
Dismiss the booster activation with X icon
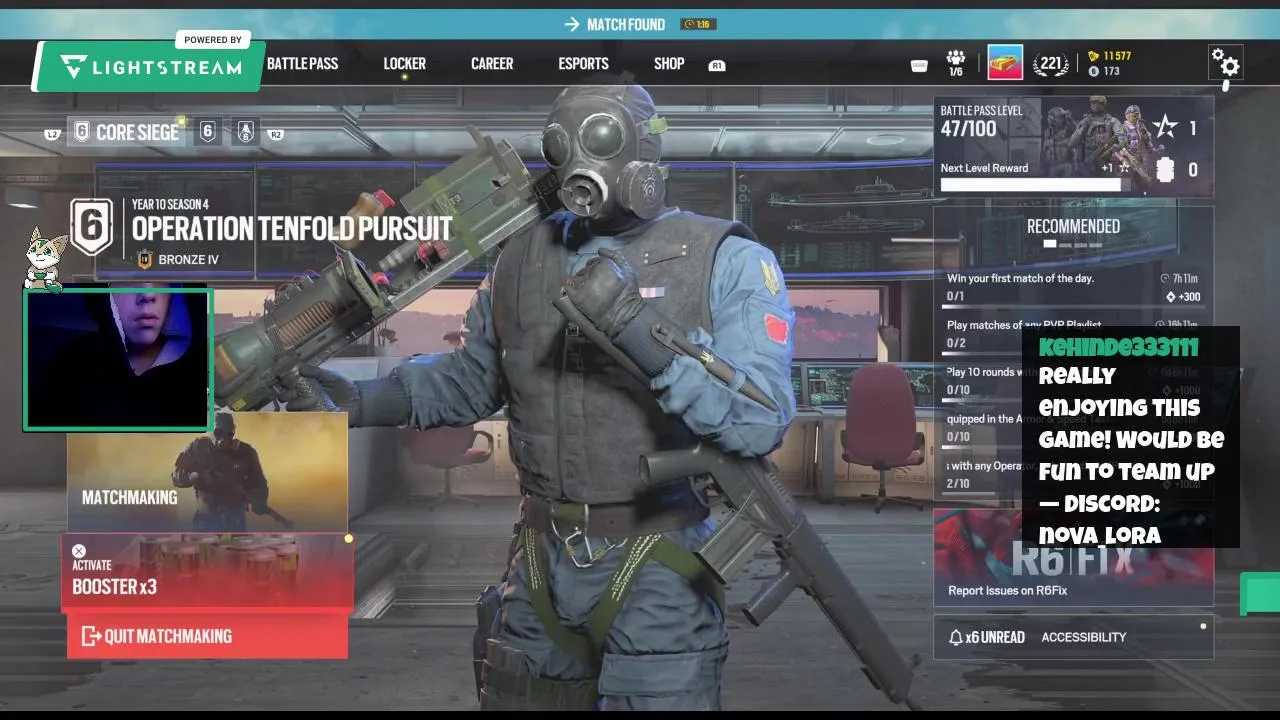[79, 551]
